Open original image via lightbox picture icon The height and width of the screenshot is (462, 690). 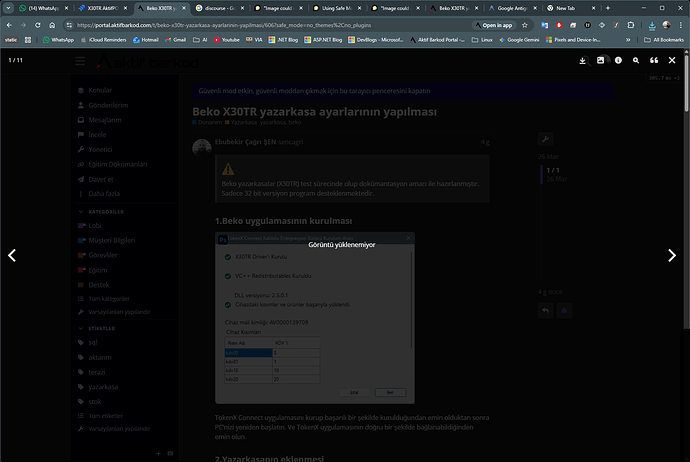(x=600, y=60)
